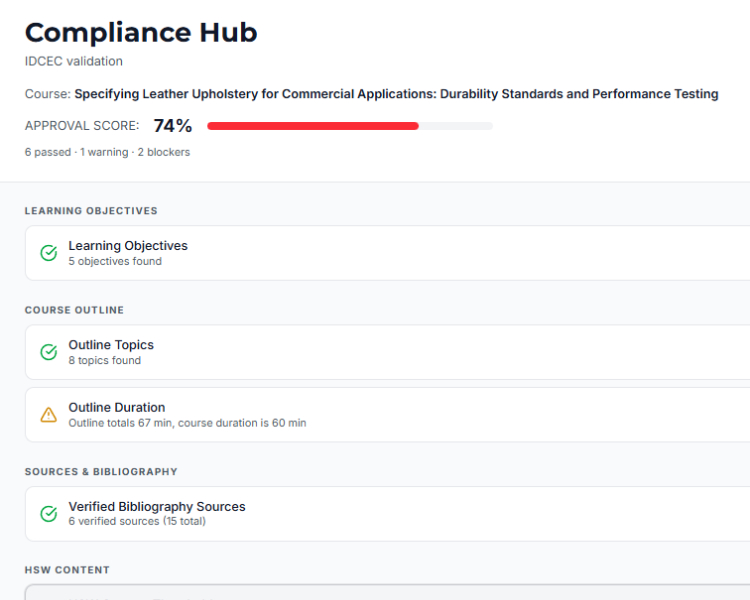Open the Learning Objectives card title
Image resolution: width=750 pixels, height=600 pixels.
pyautogui.click(x=127, y=245)
